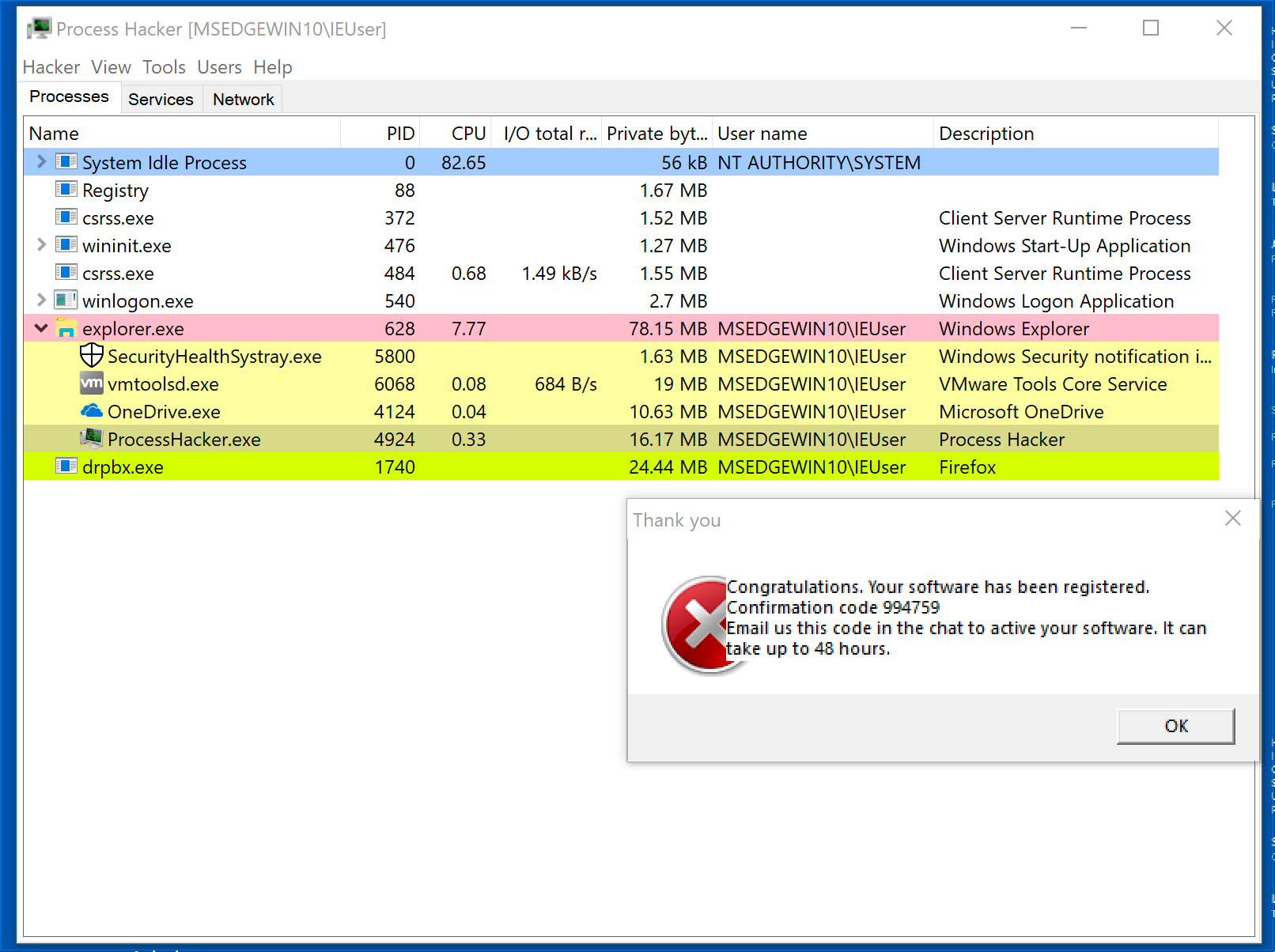Expand the System Idle Process tree

point(41,162)
